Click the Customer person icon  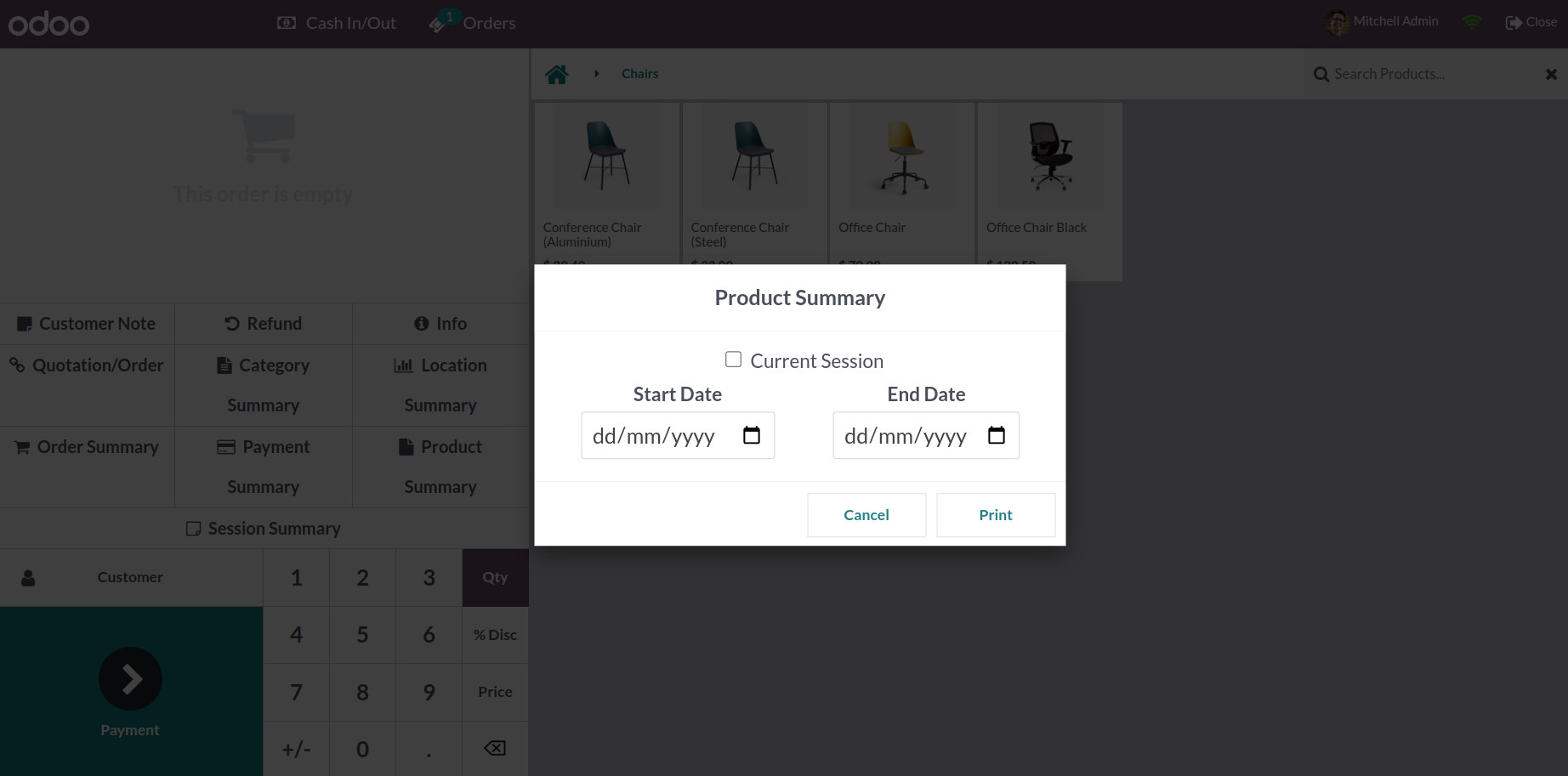click(x=28, y=578)
